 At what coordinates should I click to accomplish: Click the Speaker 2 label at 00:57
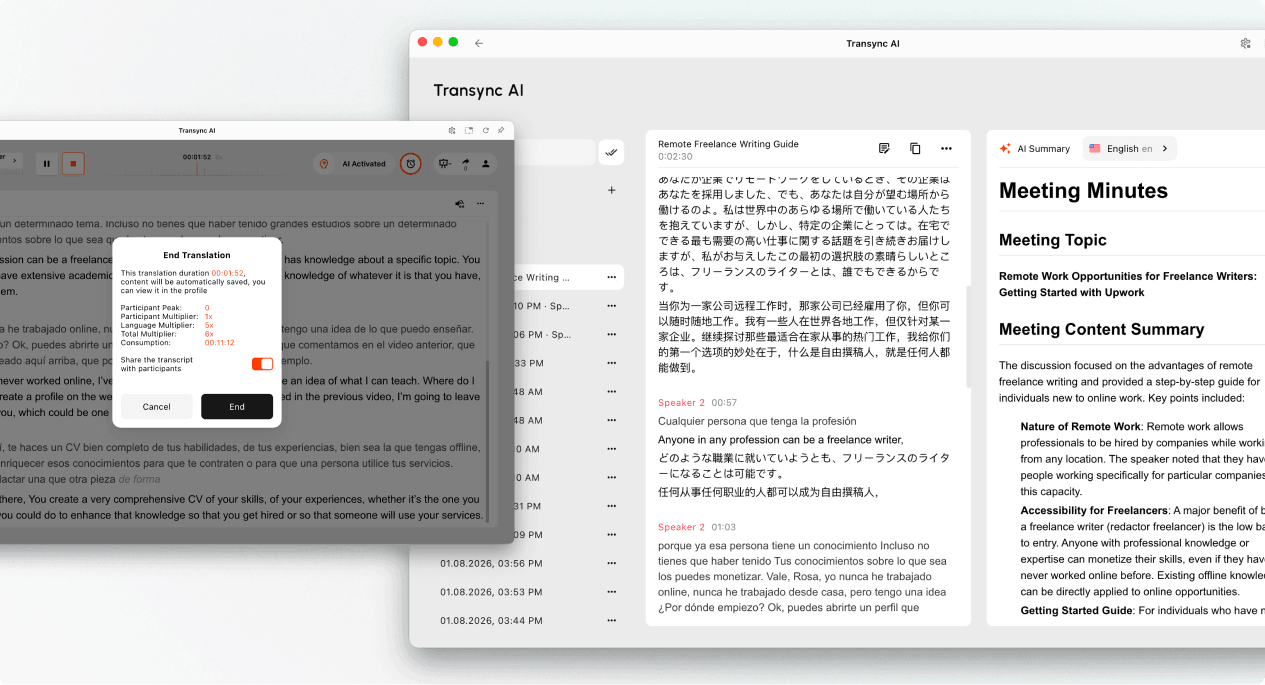click(x=681, y=403)
